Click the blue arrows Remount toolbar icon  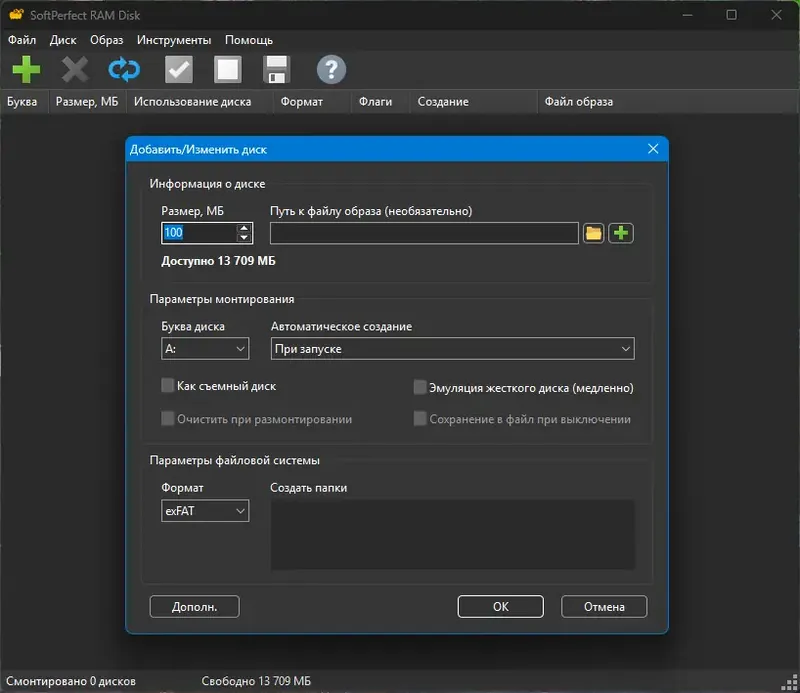(x=124, y=69)
